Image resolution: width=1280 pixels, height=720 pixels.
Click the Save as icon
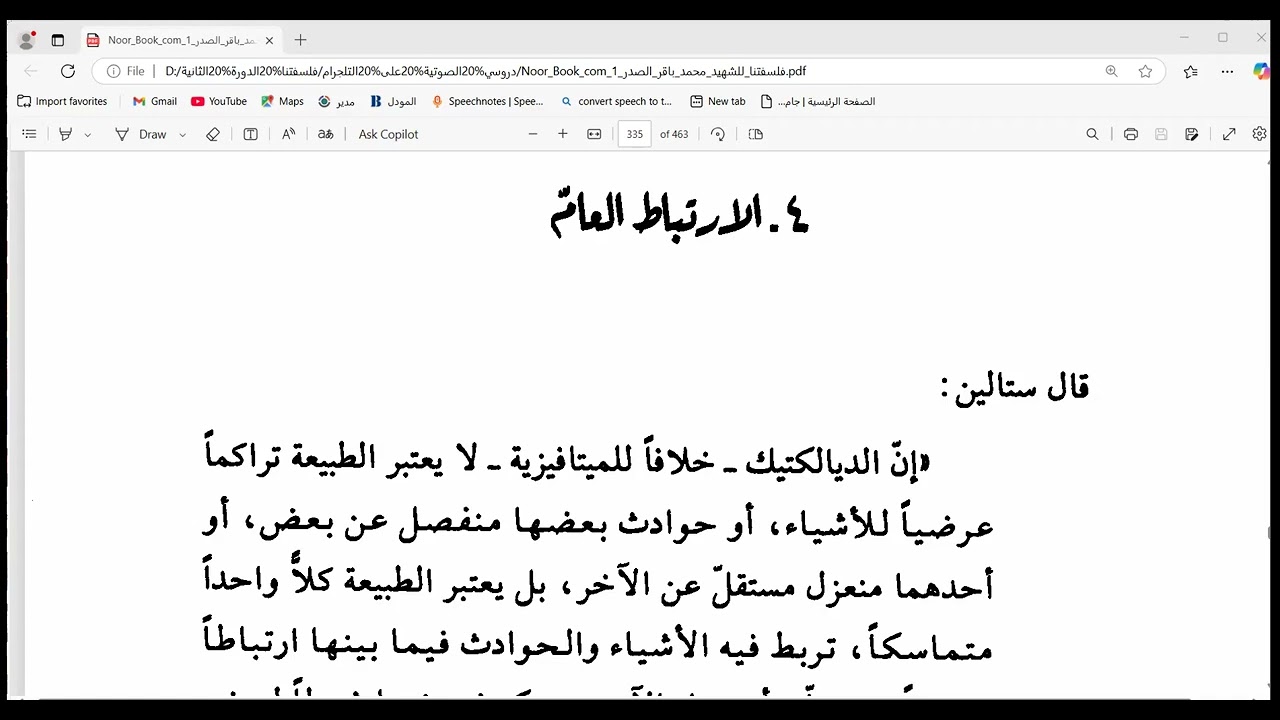pyautogui.click(x=1191, y=134)
